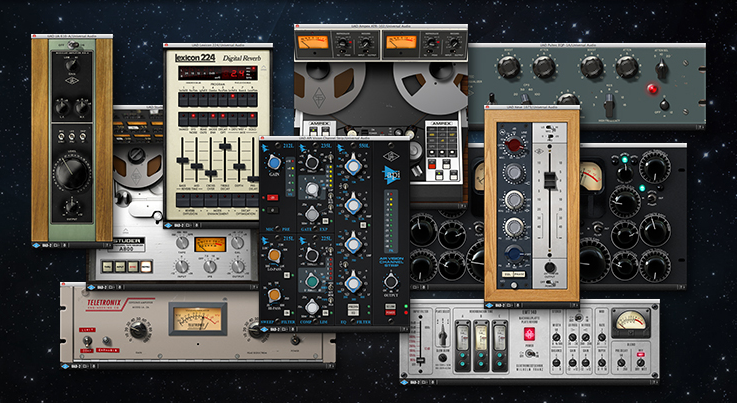Click the Lexicon 224 red LED display

click(x=218, y=73)
